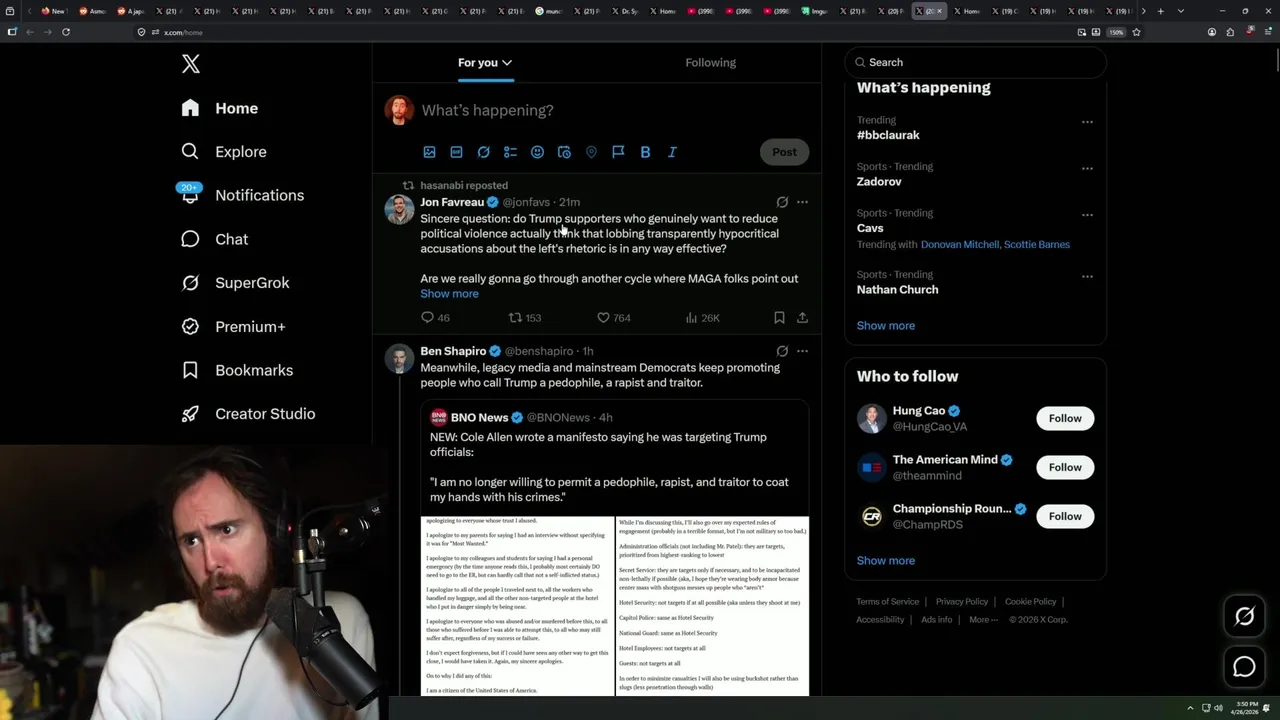Open Bookmarks in sidebar

(237, 370)
